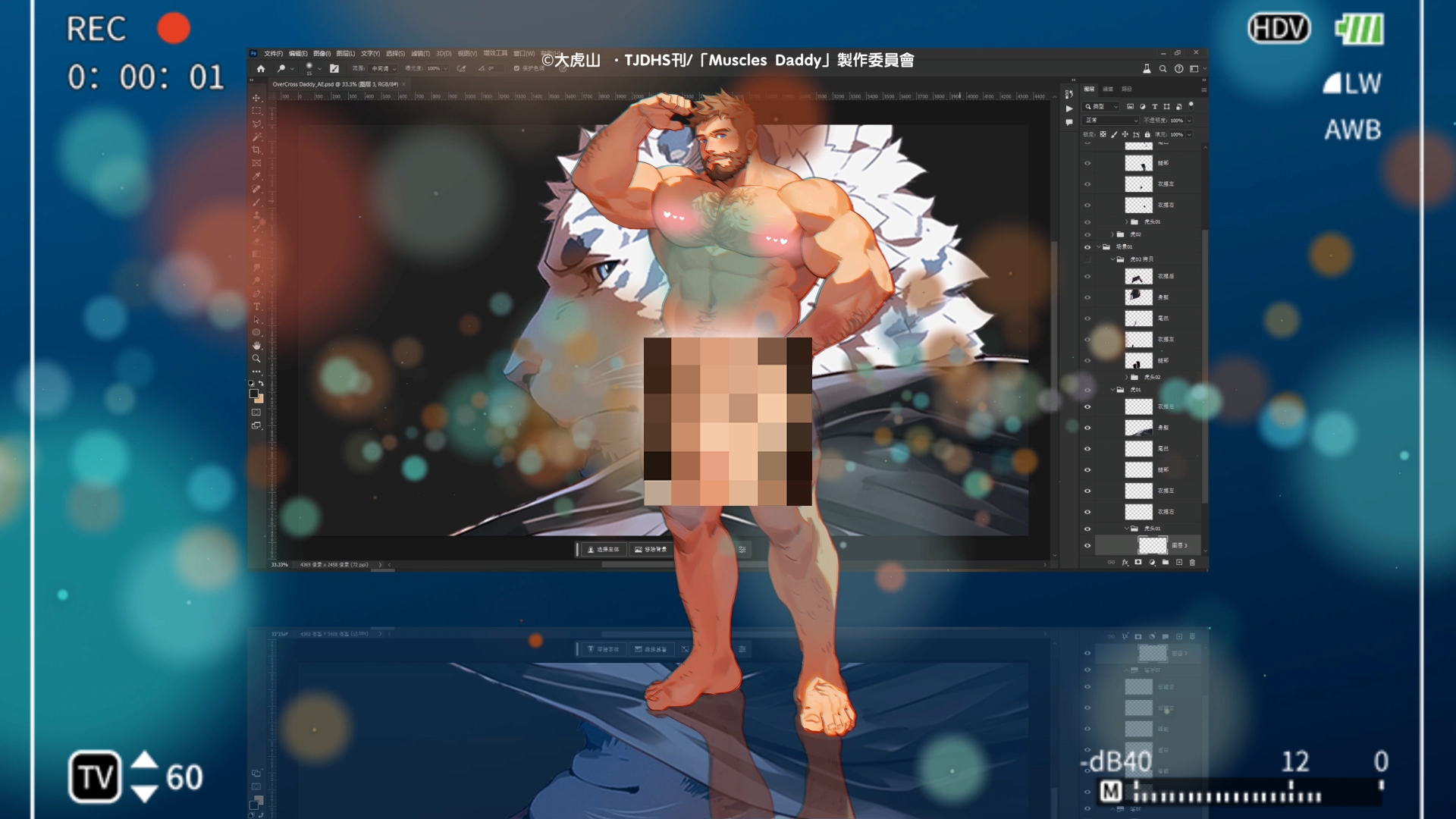Image resolution: width=1456 pixels, height=819 pixels.
Task: Show the 虎02 拷贝 group
Action: coord(1087,259)
